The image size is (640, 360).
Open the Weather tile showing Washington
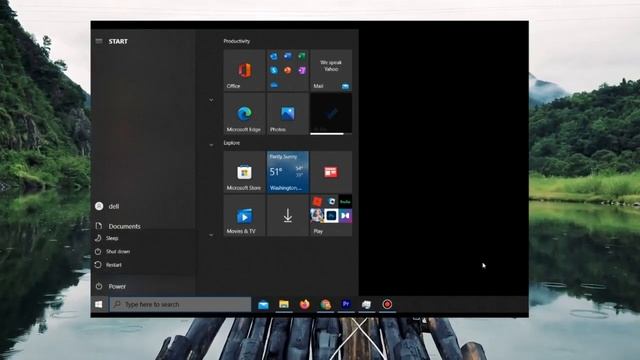click(x=288, y=172)
